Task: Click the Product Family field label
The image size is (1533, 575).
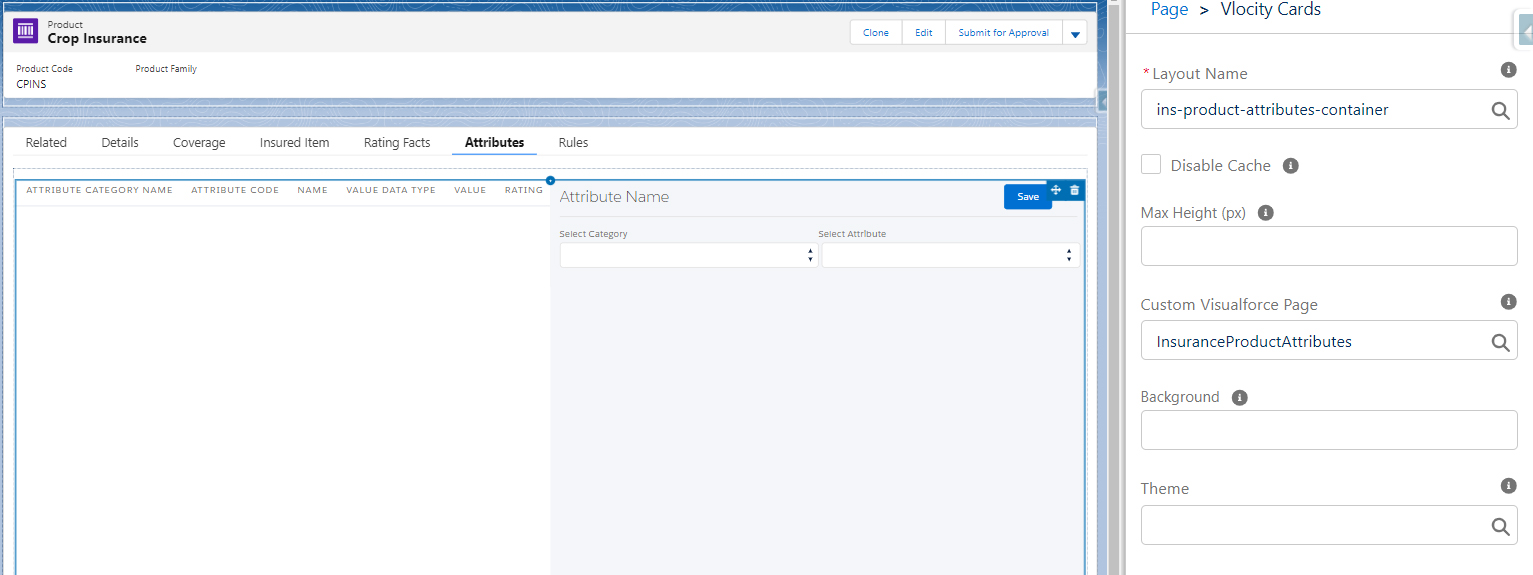Action: pyautogui.click(x=166, y=69)
